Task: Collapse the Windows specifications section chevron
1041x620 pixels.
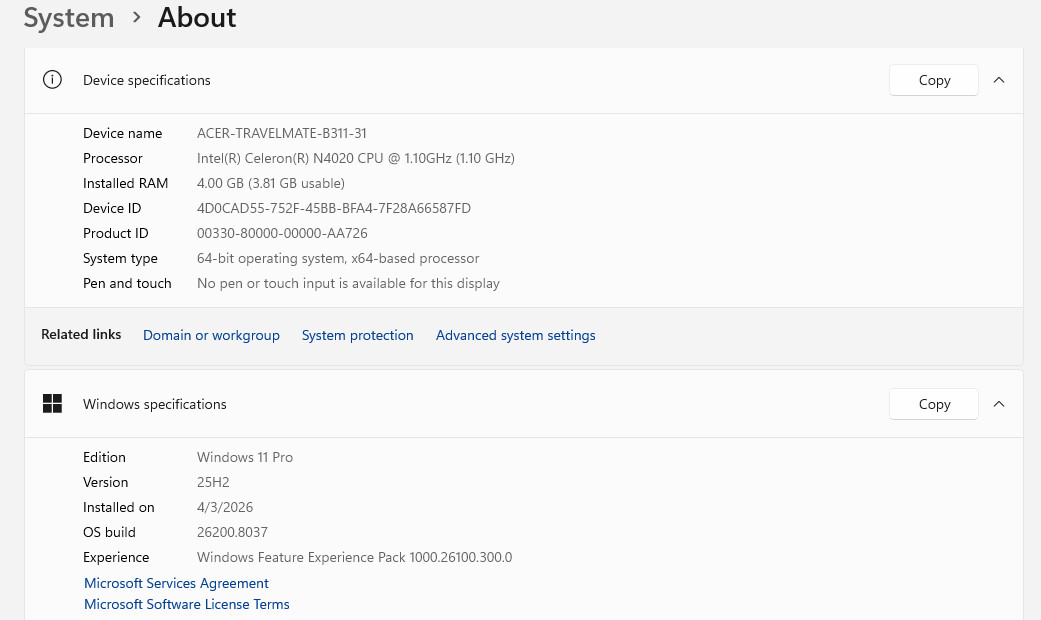Action: tap(999, 404)
